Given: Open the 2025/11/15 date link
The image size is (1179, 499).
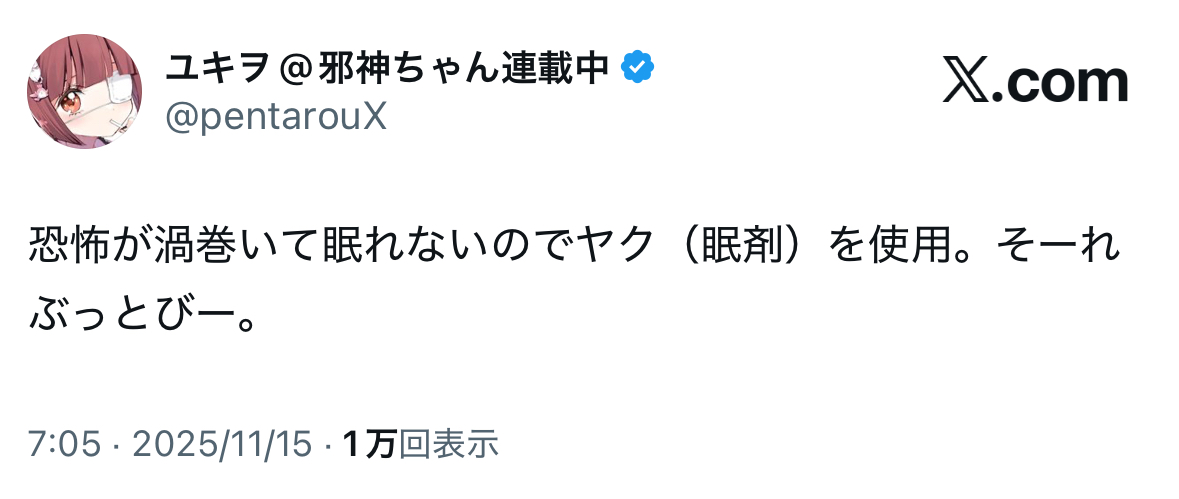Looking at the screenshot, I should (x=224, y=443).
